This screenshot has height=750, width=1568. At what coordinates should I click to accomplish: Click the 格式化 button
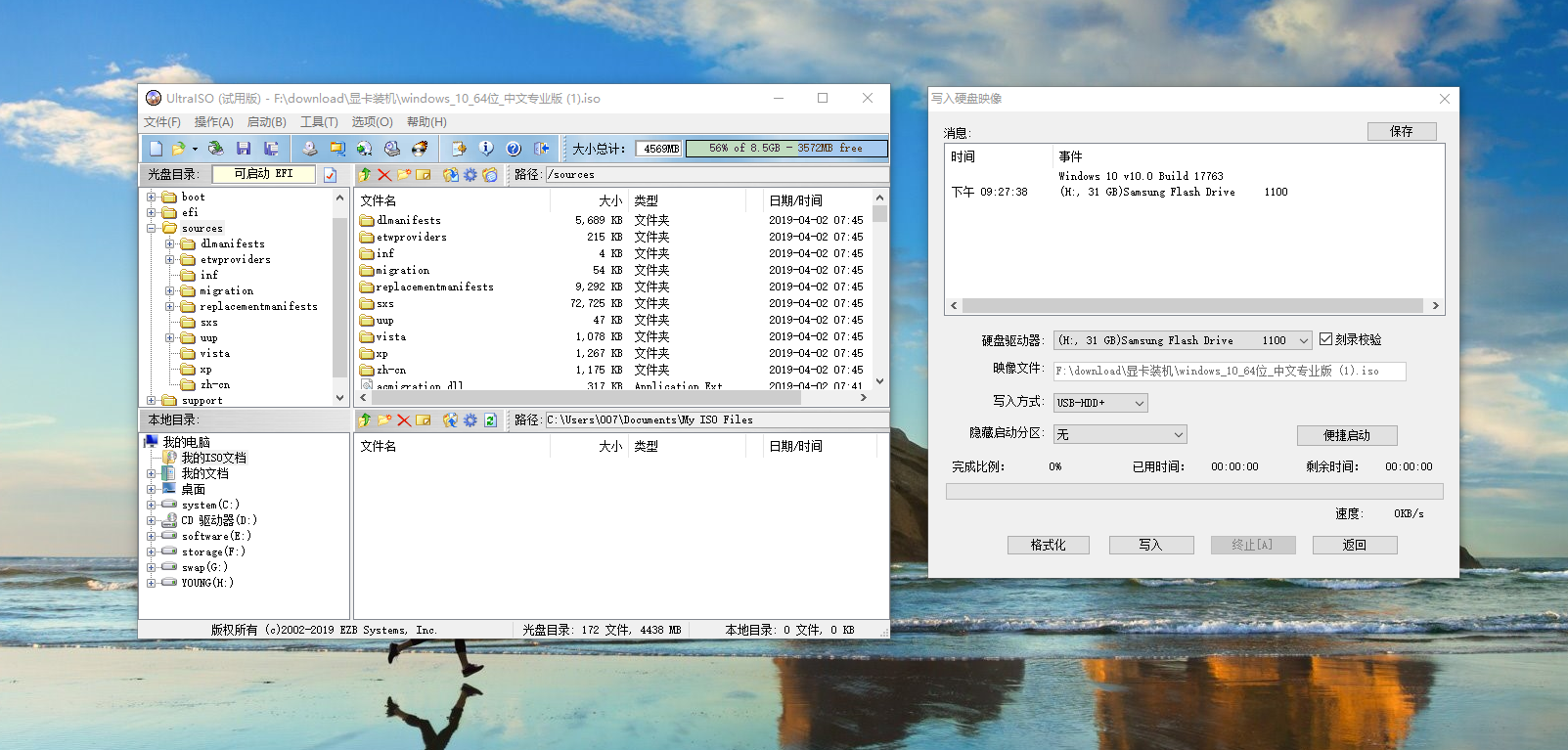[1048, 545]
